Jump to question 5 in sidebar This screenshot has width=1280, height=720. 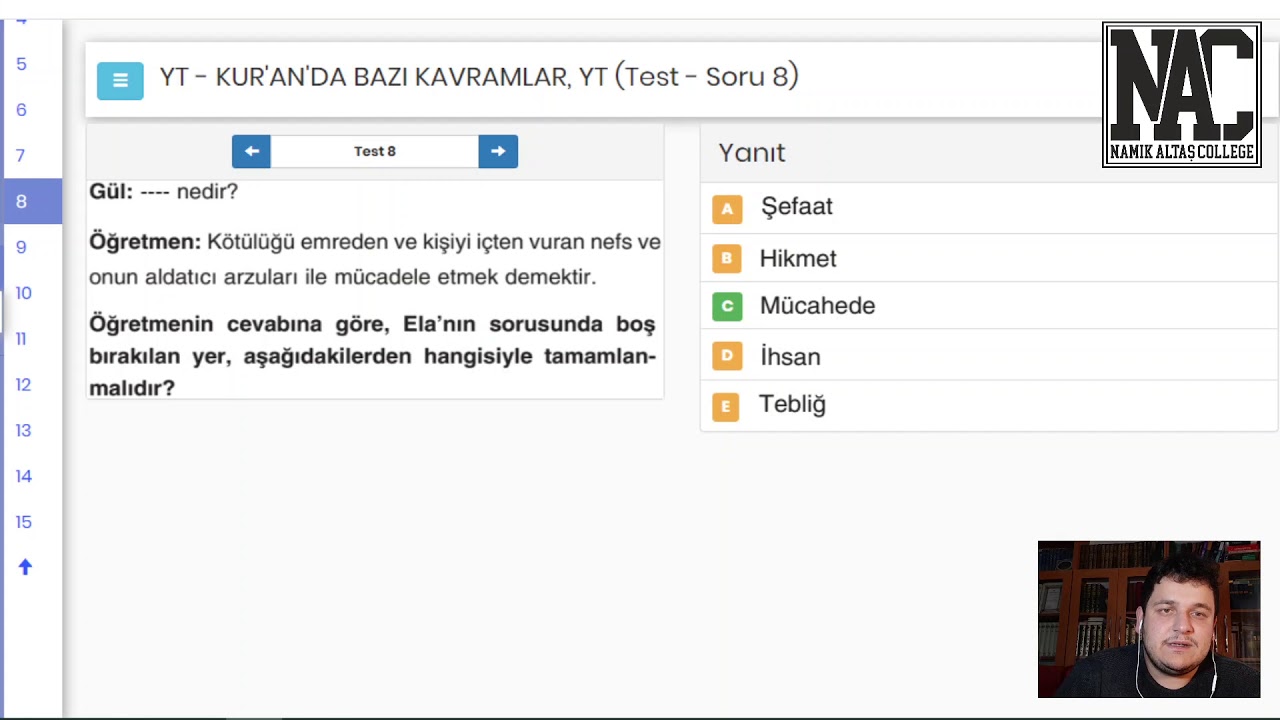[x=21, y=64]
